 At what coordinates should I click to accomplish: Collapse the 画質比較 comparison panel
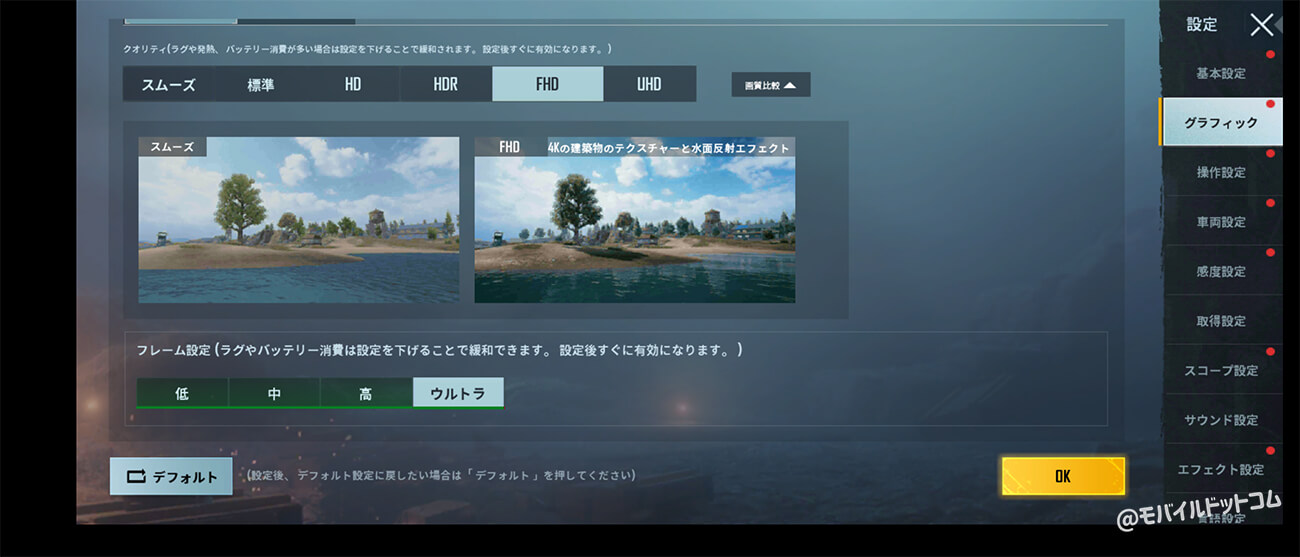[770, 85]
